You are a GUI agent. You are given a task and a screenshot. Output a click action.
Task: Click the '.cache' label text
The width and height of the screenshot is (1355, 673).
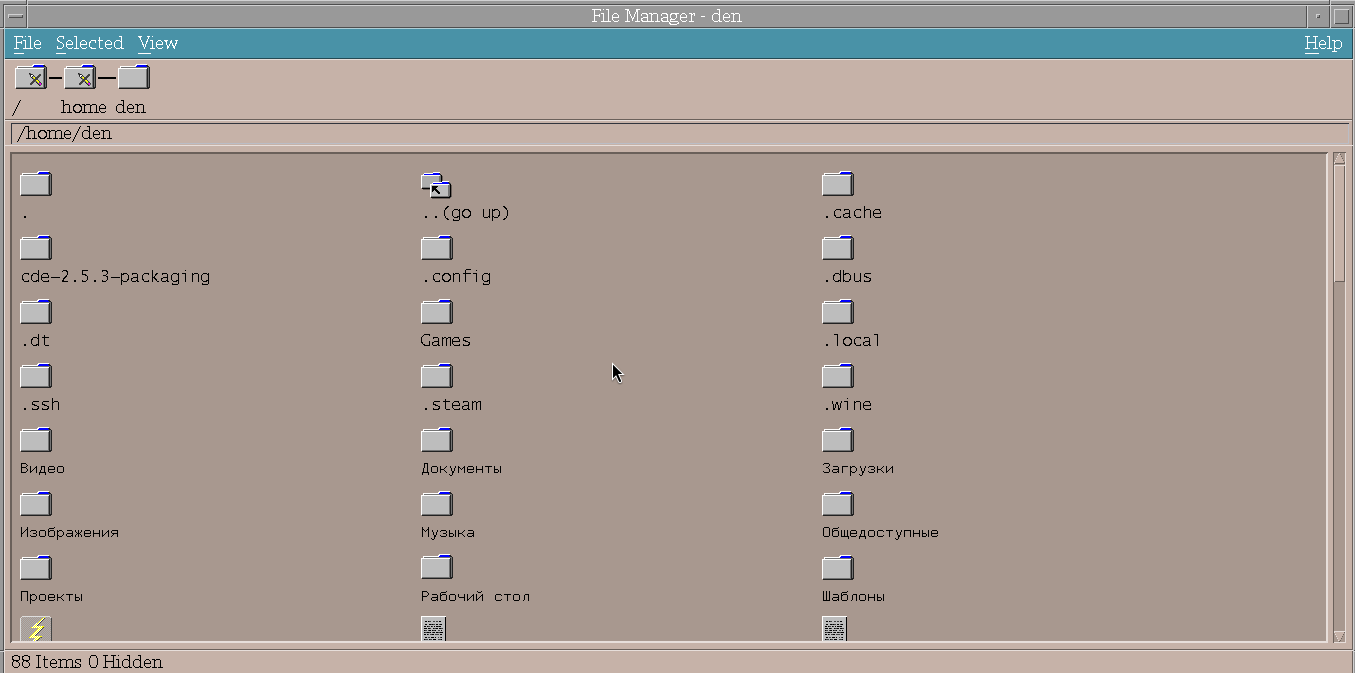click(x=852, y=213)
